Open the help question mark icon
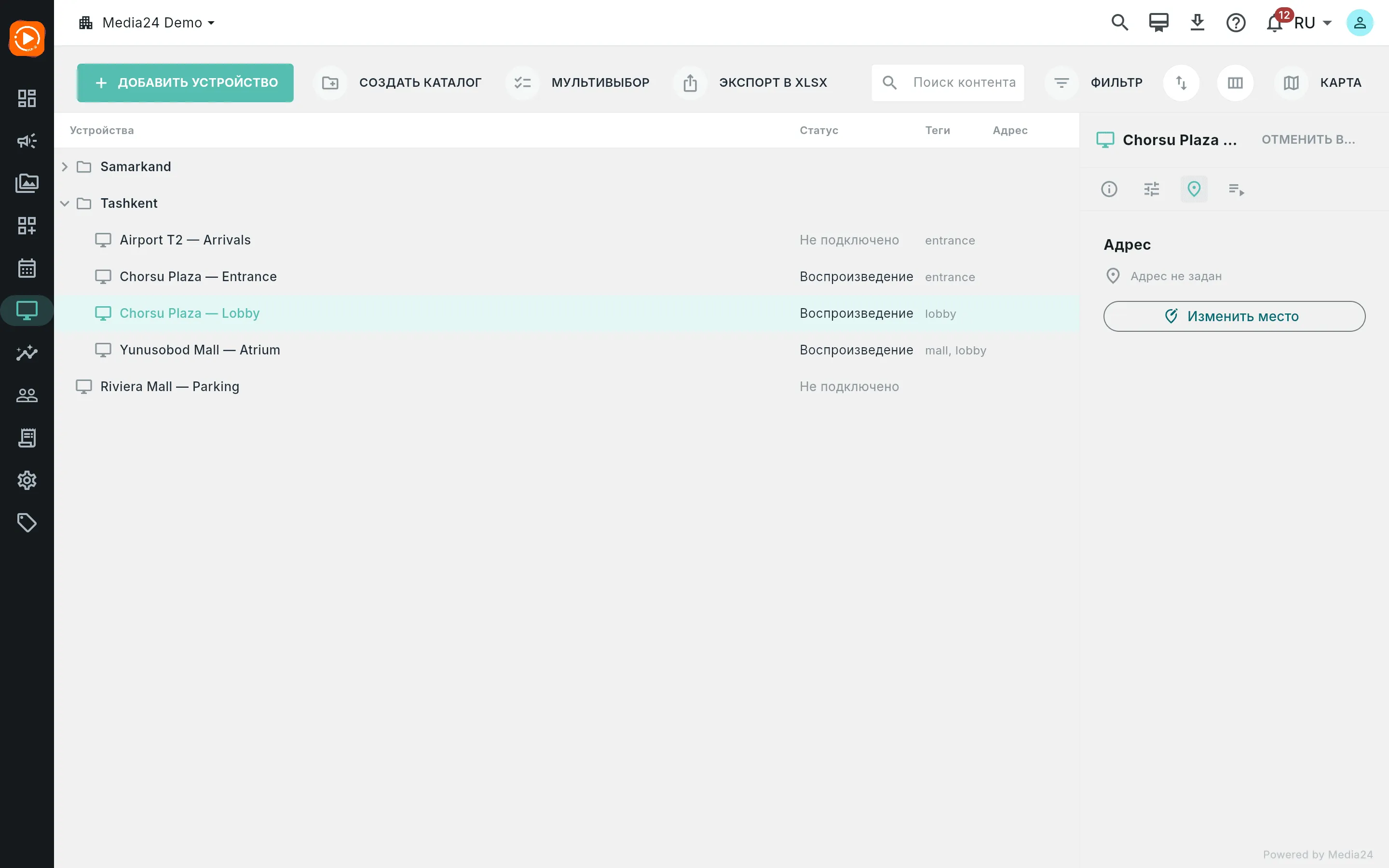The height and width of the screenshot is (868, 1389). coord(1236,23)
